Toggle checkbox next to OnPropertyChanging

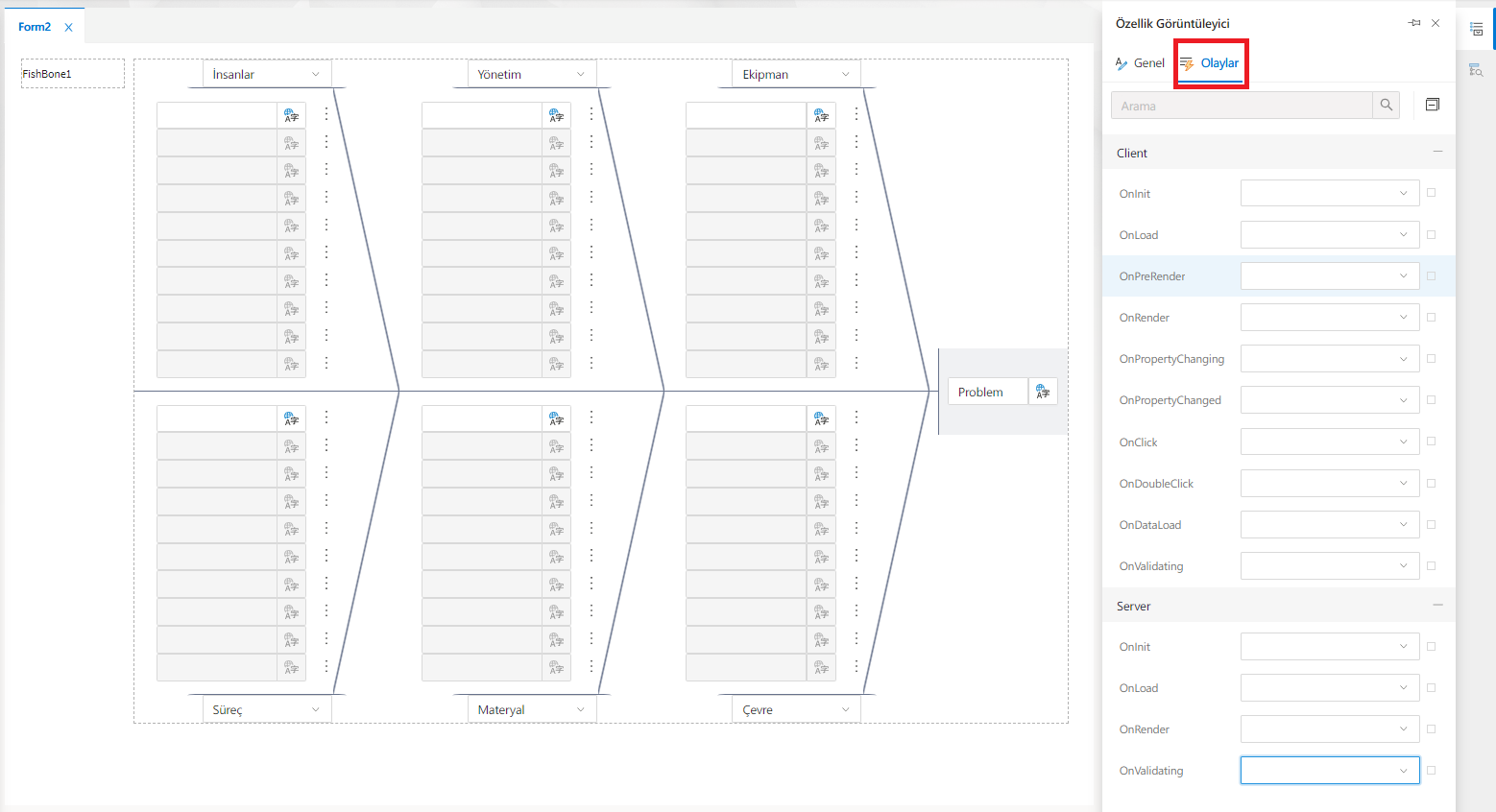point(1431,358)
